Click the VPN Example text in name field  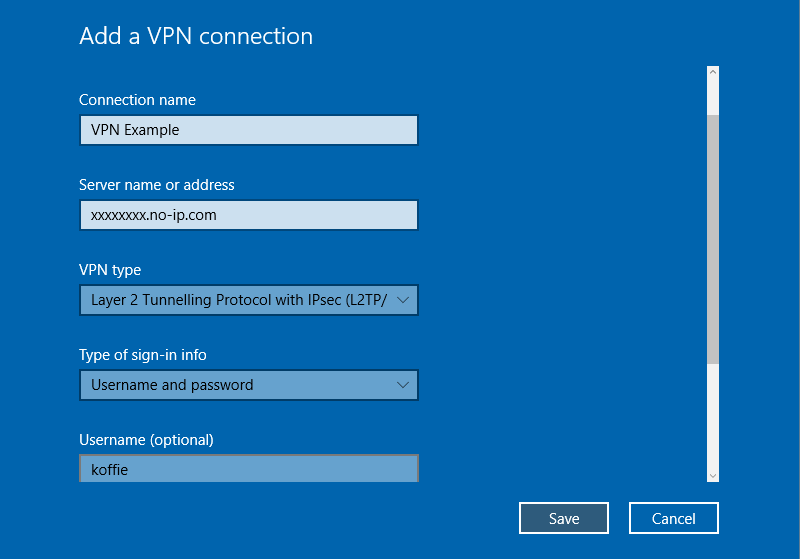(135, 130)
